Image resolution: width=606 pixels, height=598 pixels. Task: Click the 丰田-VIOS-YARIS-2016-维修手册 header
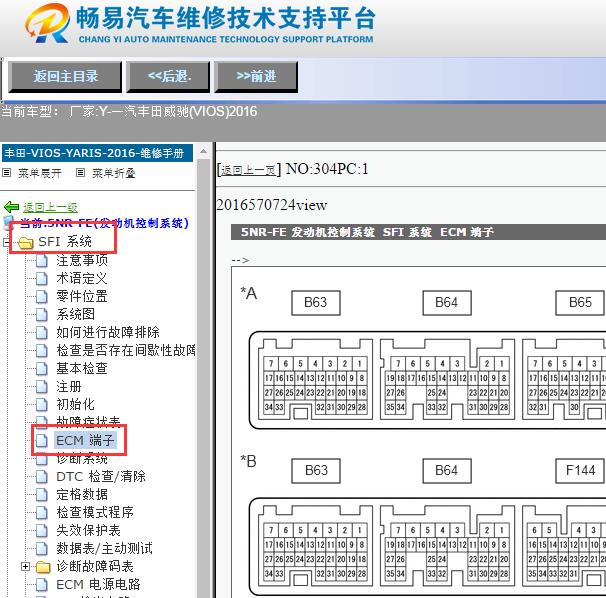click(x=97, y=153)
